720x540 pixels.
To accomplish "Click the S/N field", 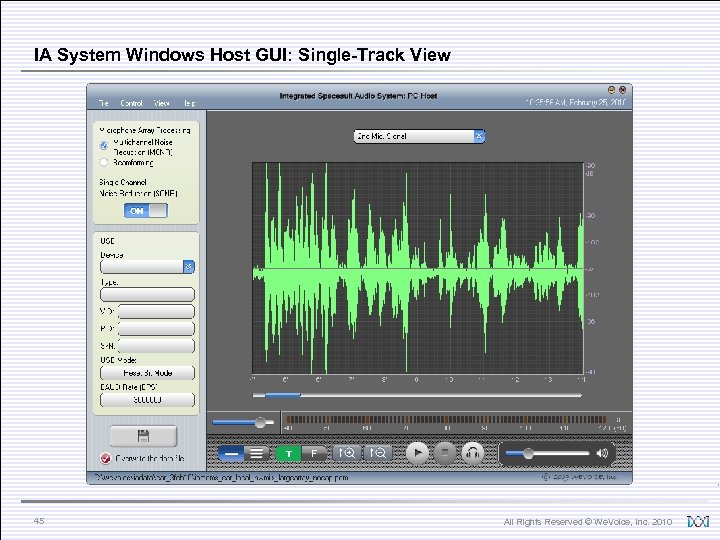I will pos(156,346).
